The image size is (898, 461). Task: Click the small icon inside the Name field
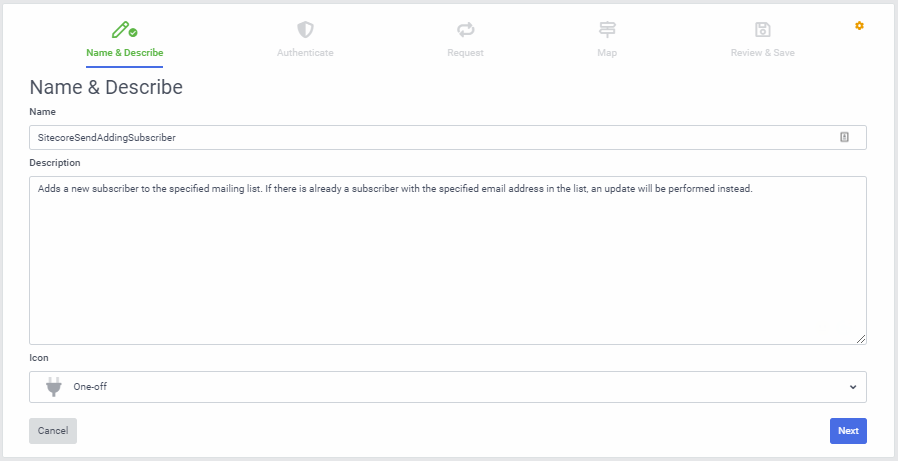[844, 137]
